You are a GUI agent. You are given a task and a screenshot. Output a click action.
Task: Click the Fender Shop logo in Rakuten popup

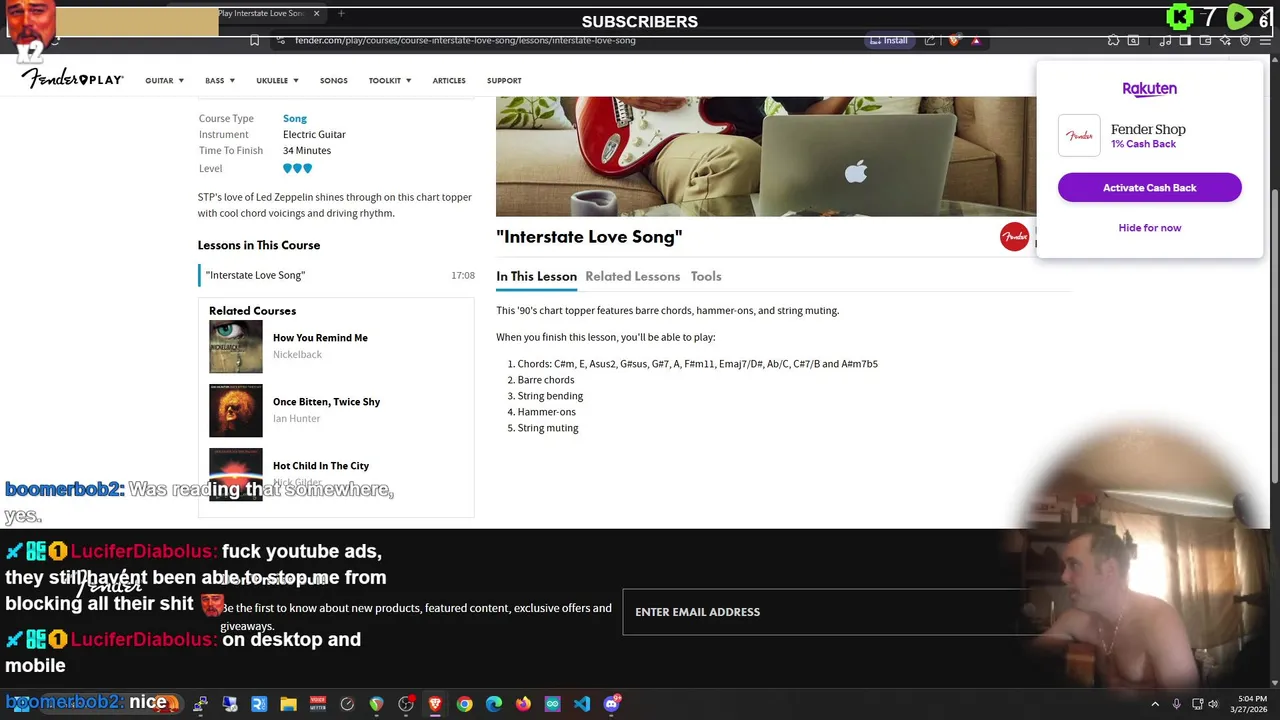[1079, 136]
